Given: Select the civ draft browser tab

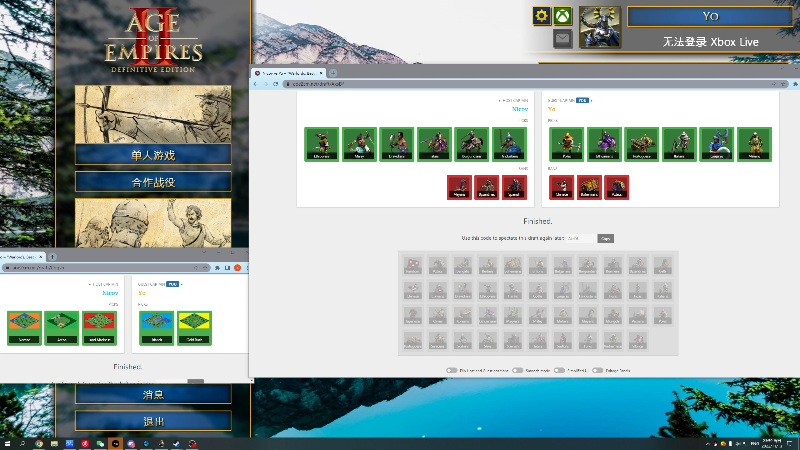Looking at the screenshot, I should click(289, 73).
